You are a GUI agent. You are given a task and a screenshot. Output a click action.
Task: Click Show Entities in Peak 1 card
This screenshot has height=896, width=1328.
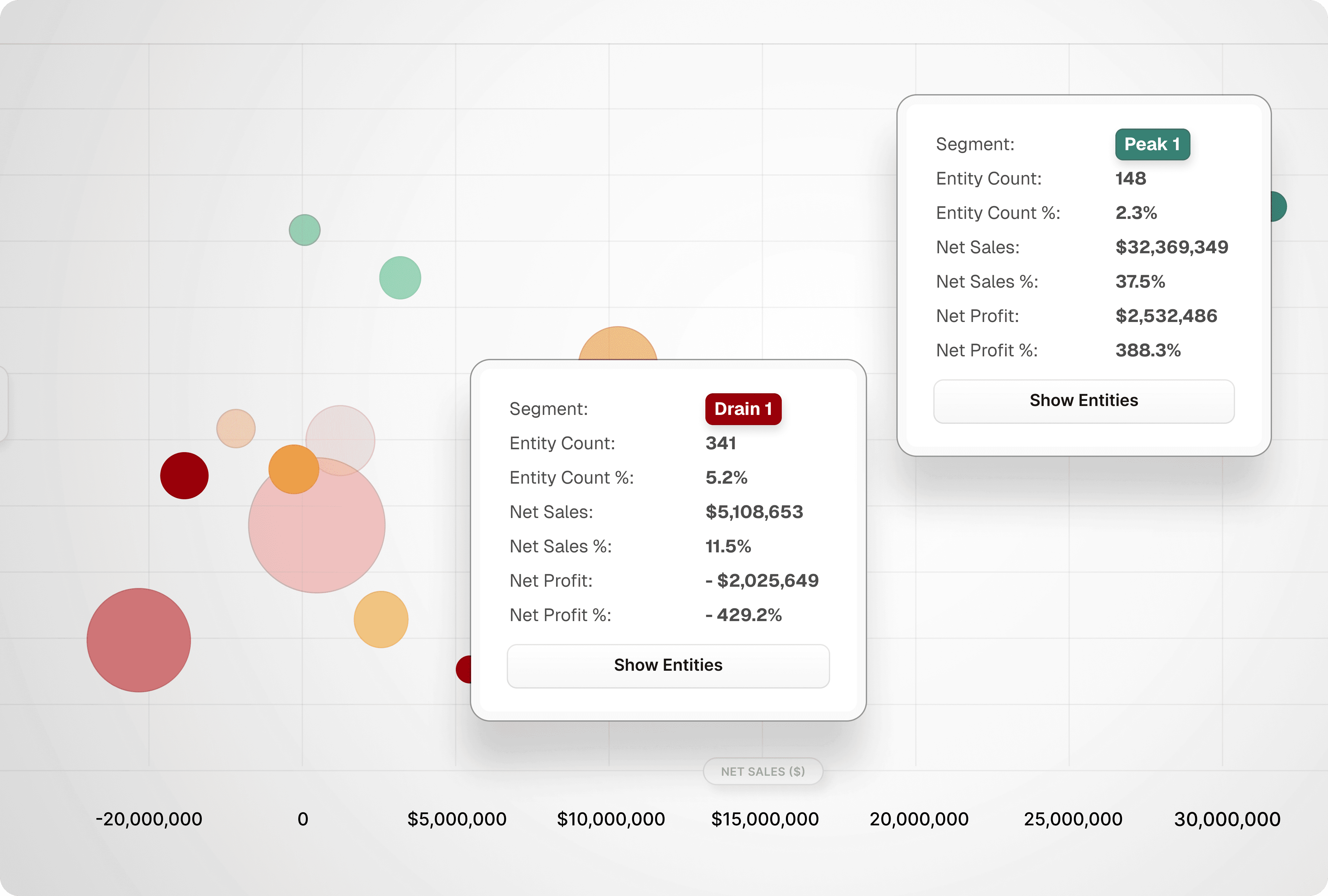tap(1084, 401)
